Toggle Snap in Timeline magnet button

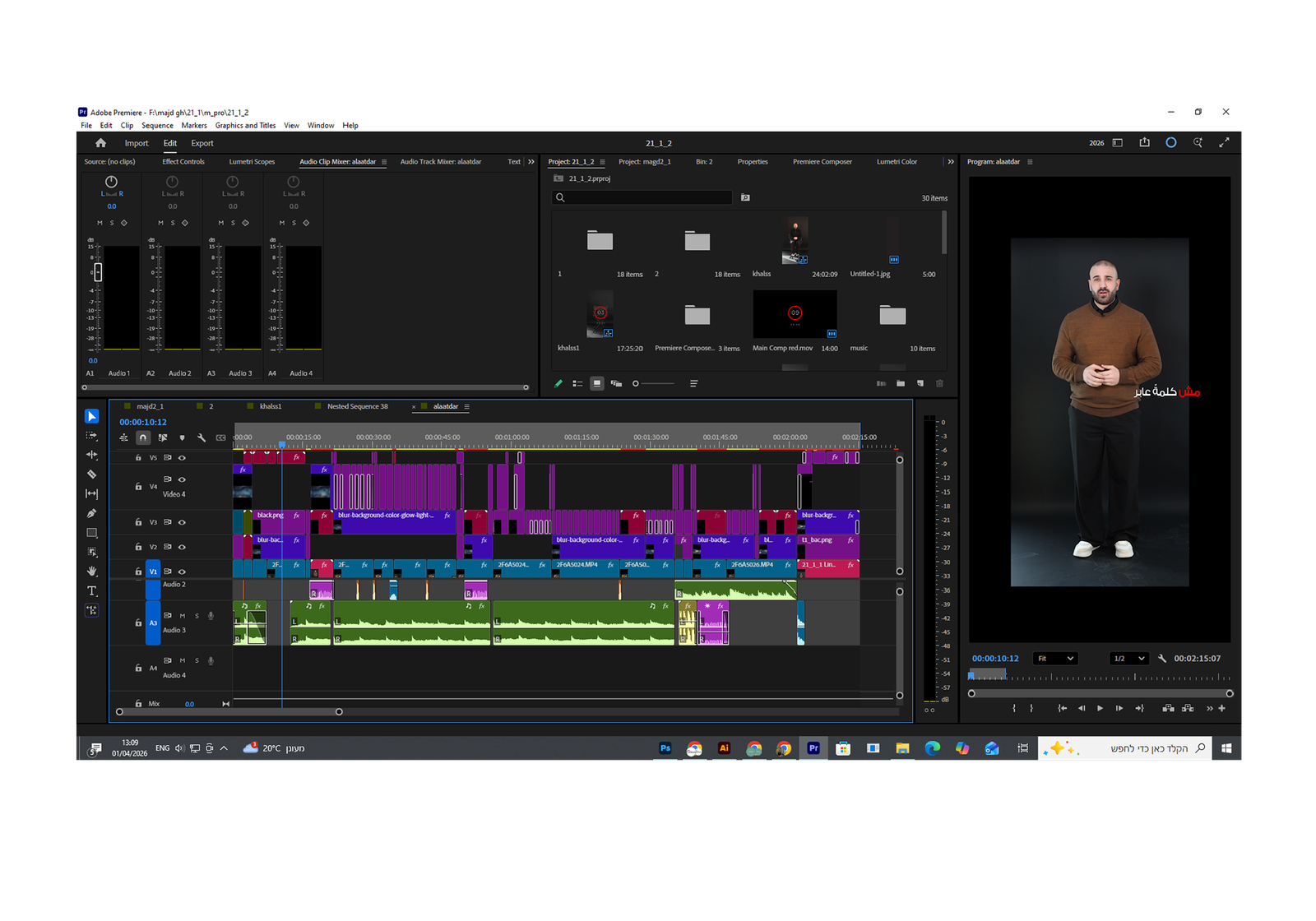point(143,437)
